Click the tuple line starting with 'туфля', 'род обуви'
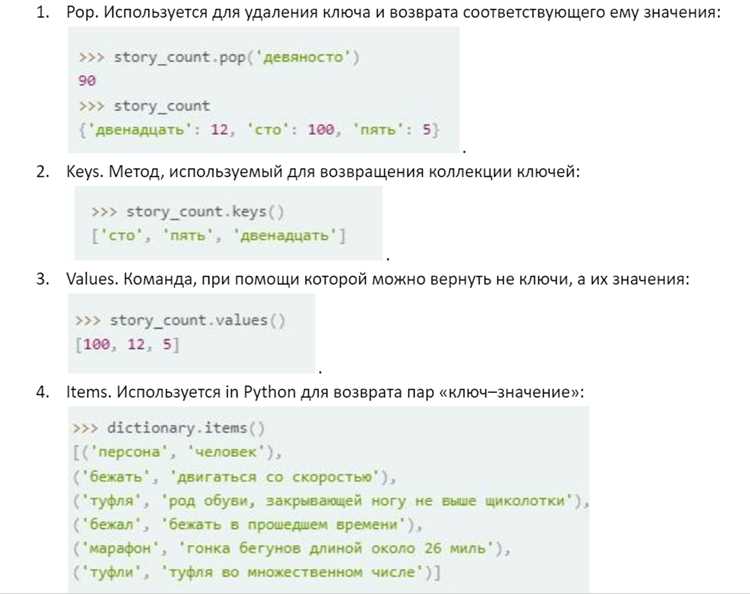 (x=331, y=501)
